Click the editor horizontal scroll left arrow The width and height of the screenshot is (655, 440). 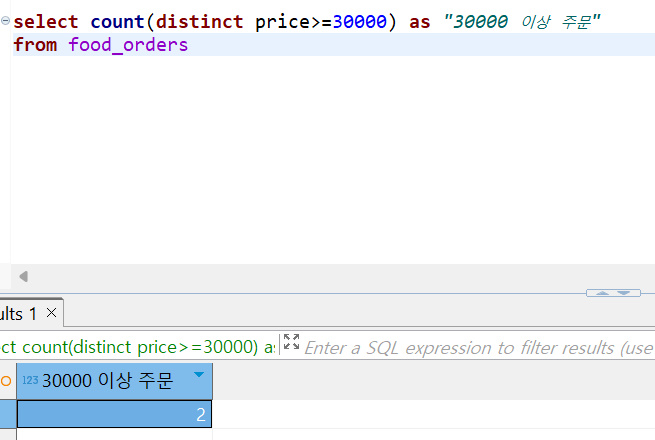[24, 276]
